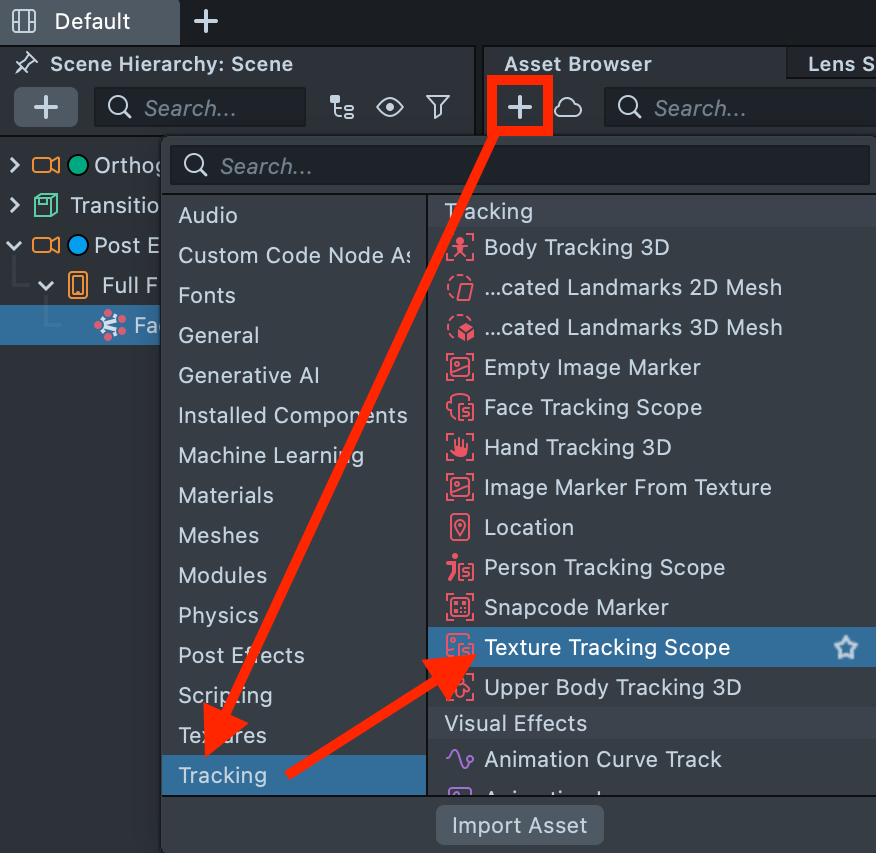Add a new layout tab with plus
Image resolution: width=876 pixels, height=853 pixels.
pos(205,21)
